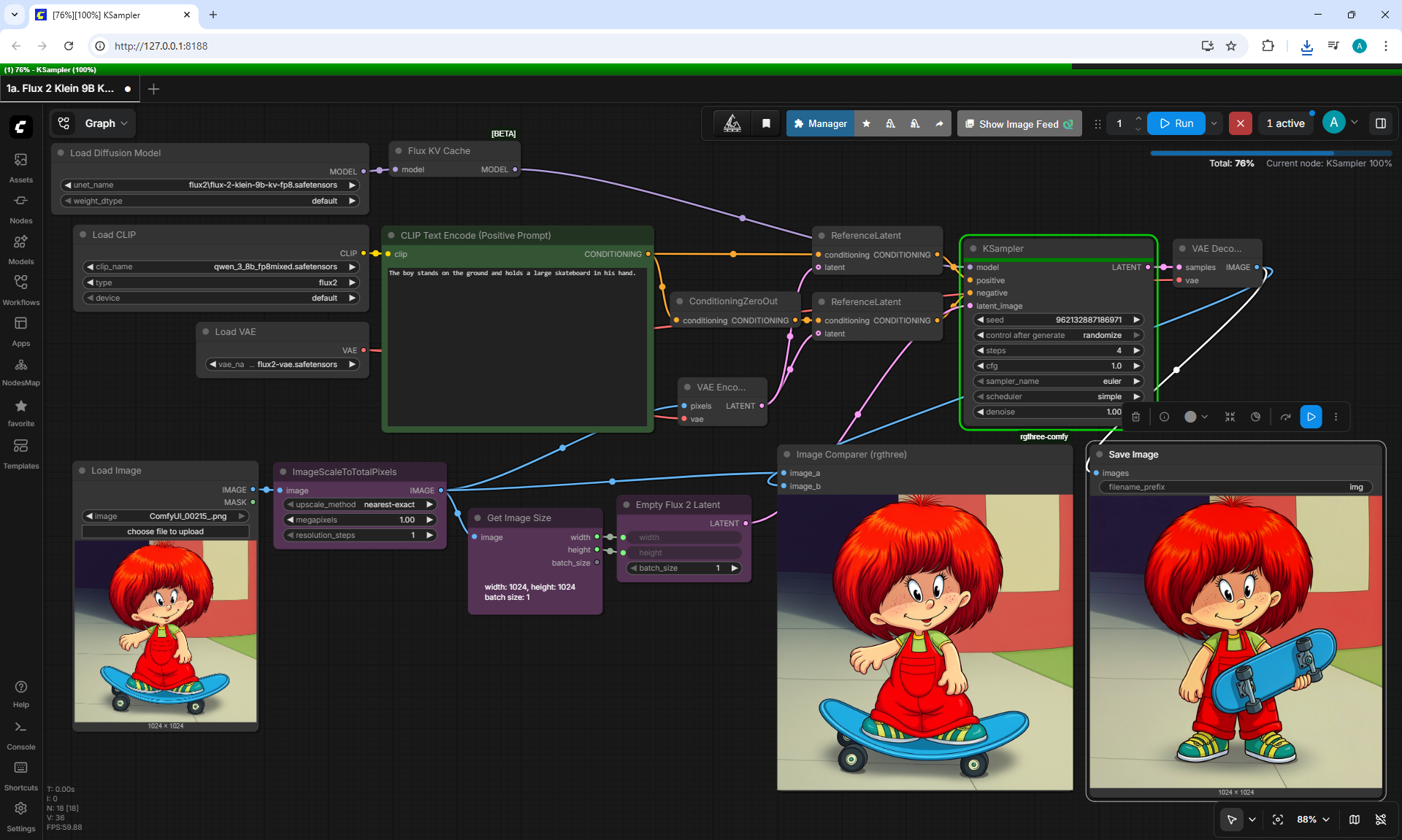This screenshot has height=840, width=1402.
Task: Open the 88% zoom level dropdown
Action: [x=1313, y=820]
